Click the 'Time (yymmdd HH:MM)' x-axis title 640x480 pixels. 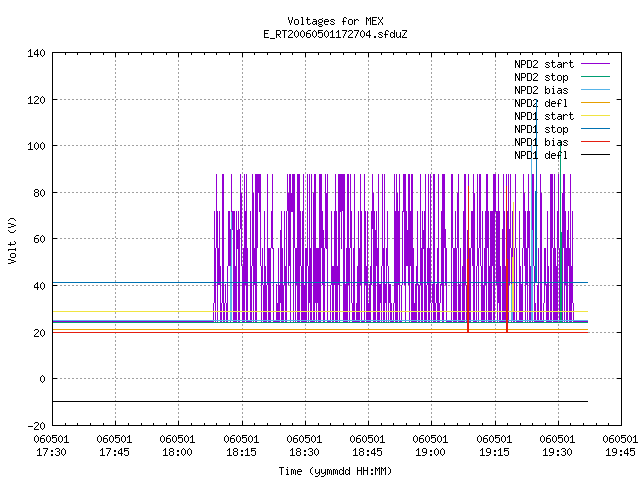point(335,471)
